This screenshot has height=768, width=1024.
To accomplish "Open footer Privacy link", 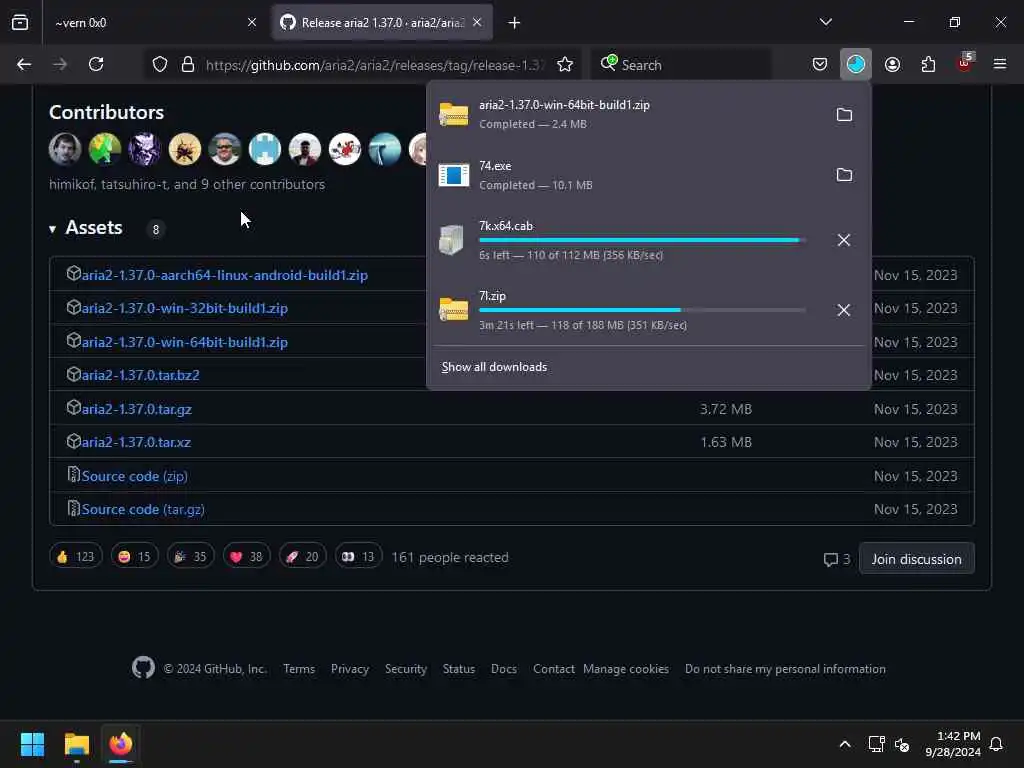I will (350, 669).
